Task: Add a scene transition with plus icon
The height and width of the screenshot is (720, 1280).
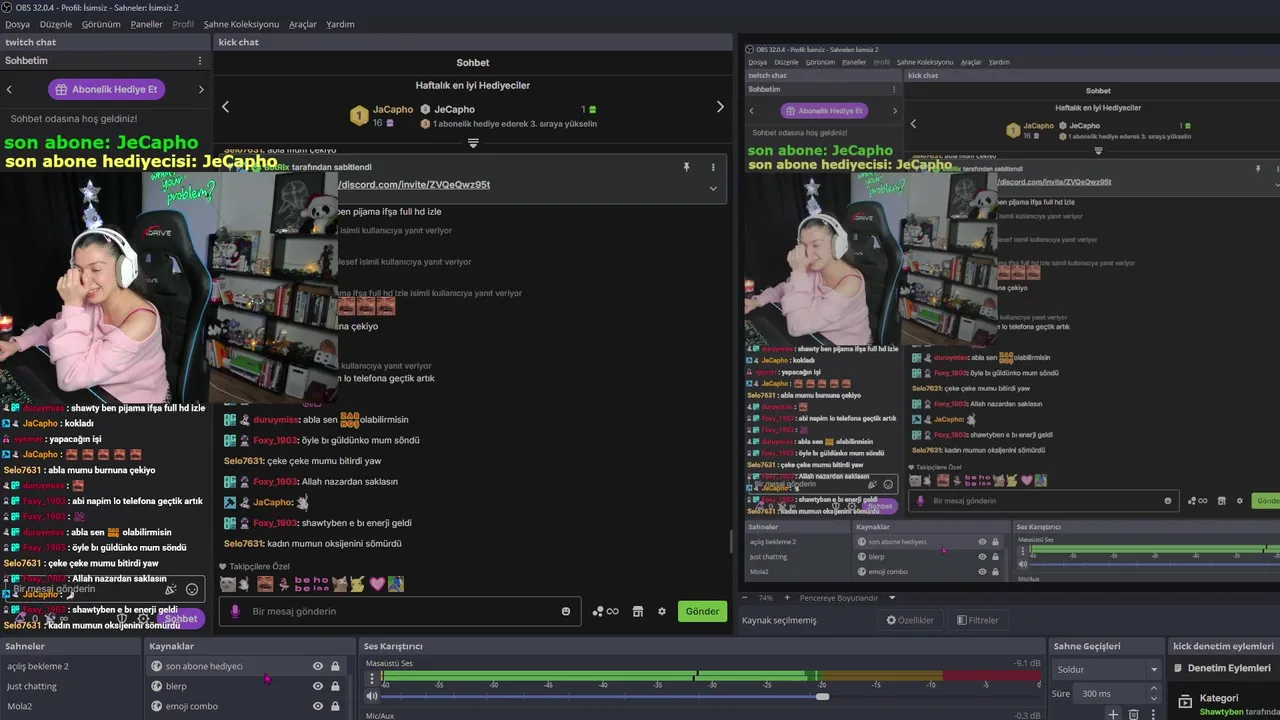Action: pos(1113,714)
